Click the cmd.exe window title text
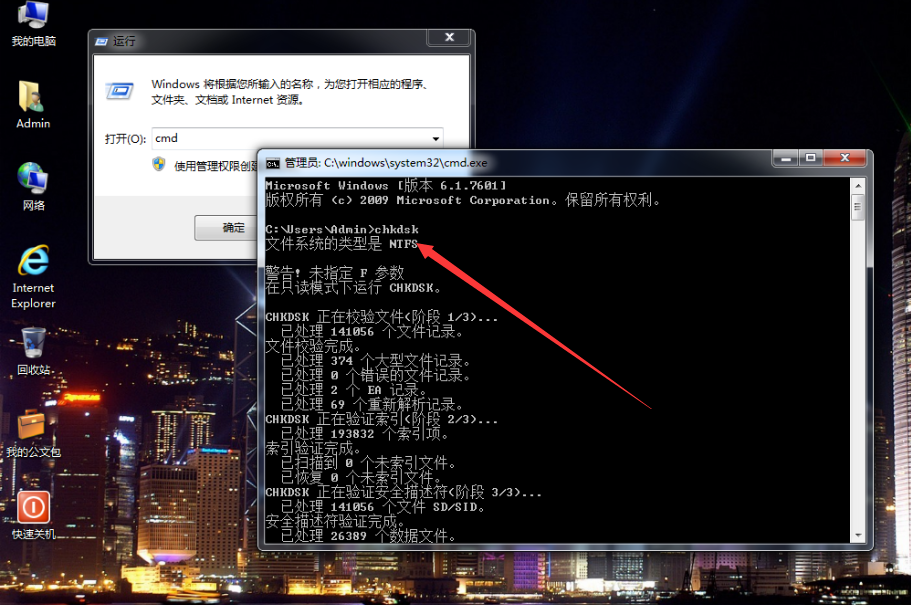 point(386,163)
